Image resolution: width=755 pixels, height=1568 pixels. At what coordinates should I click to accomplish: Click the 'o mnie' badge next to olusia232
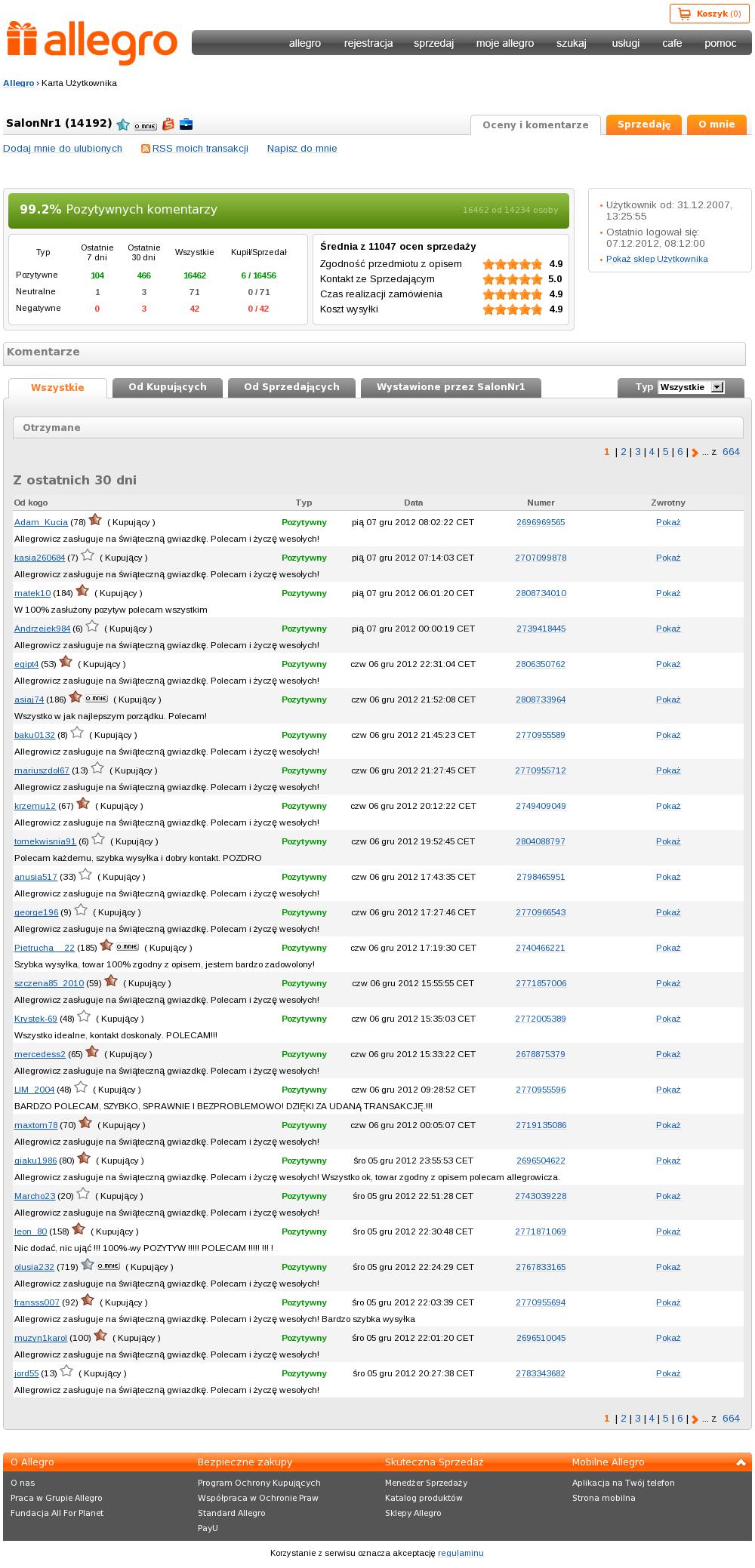click(108, 1266)
